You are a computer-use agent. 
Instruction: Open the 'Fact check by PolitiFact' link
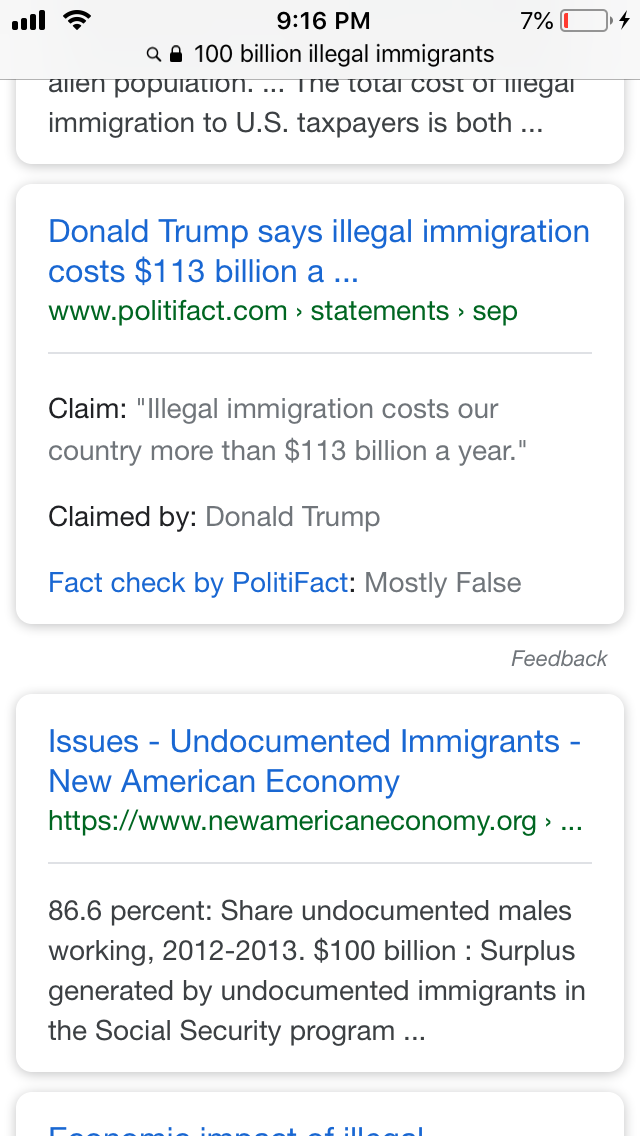coord(198,582)
